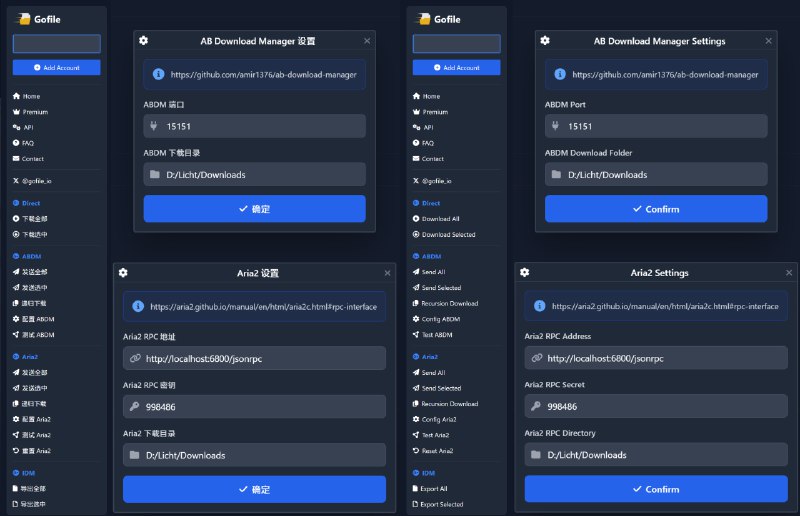The height and width of the screenshot is (516, 800).
Task: Click 重置 Aria2 in the Chinese sidebar
Action: 32,451
